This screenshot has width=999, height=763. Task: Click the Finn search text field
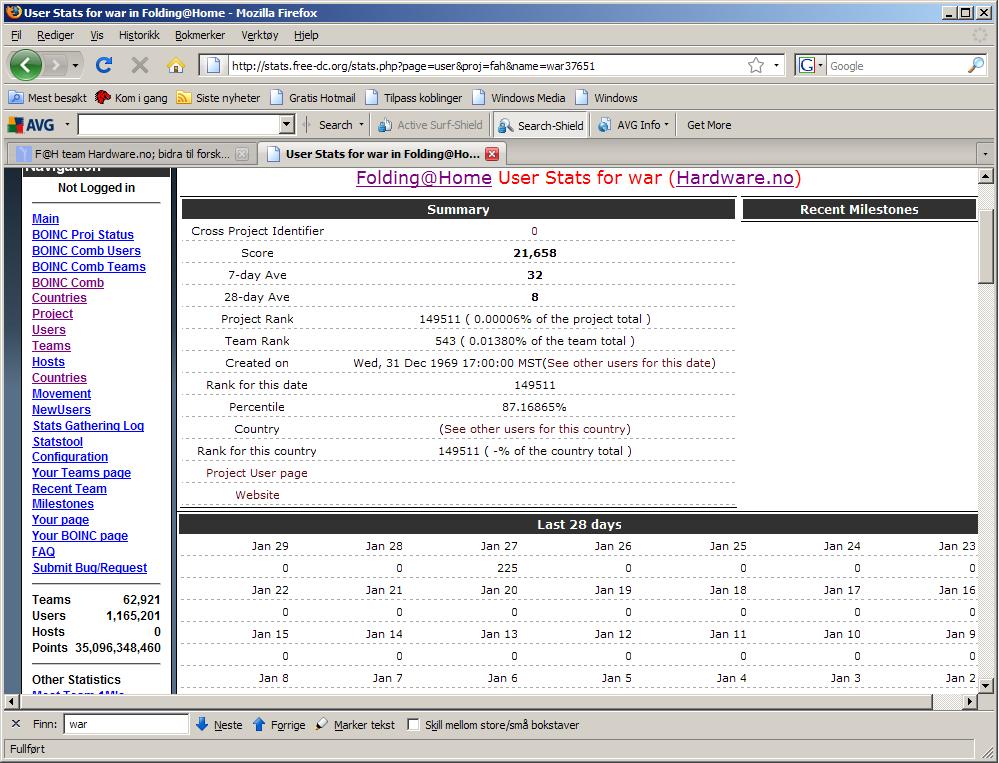pos(126,724)
